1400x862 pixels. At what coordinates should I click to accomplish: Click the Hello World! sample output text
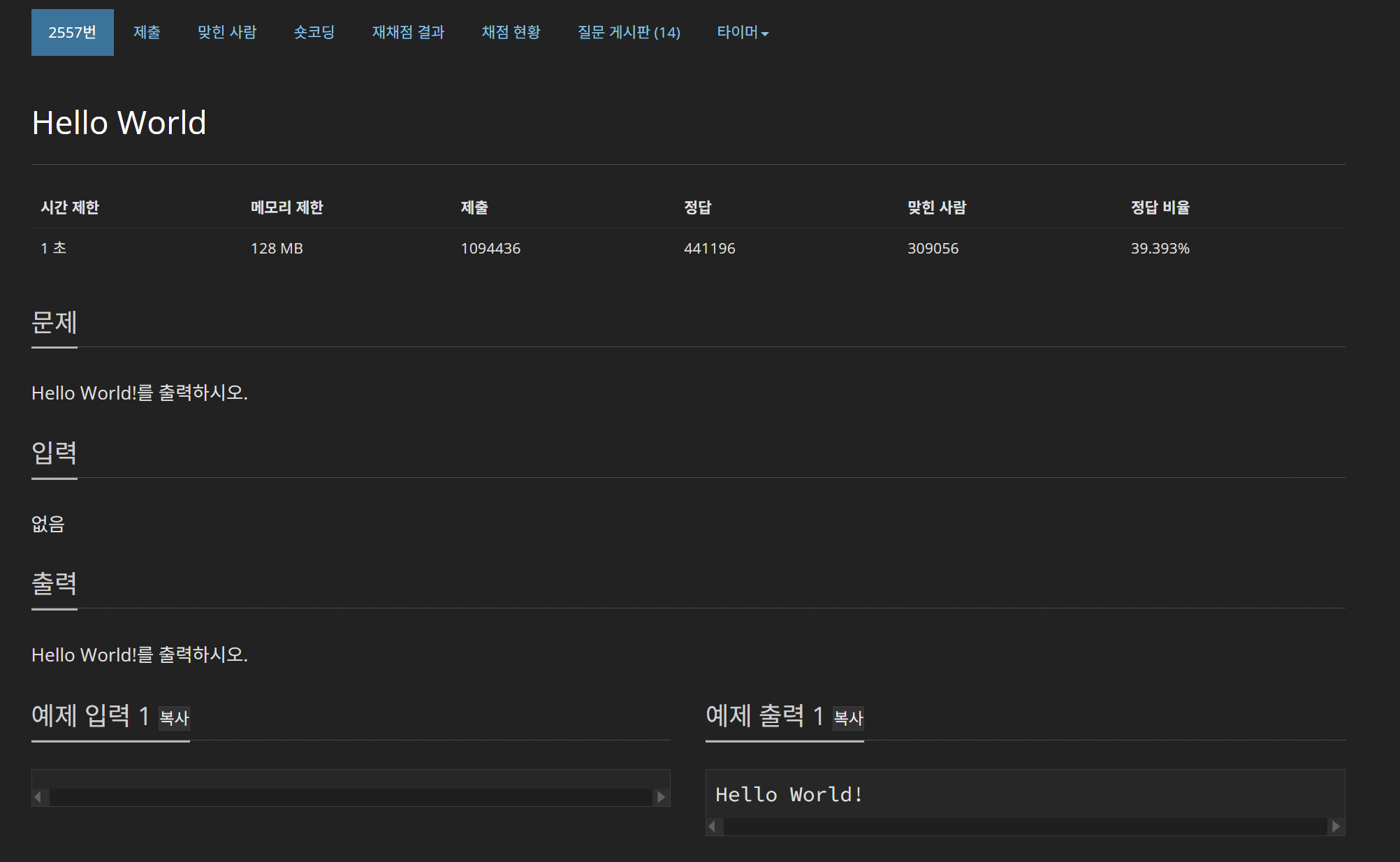(x=789, y=794)
